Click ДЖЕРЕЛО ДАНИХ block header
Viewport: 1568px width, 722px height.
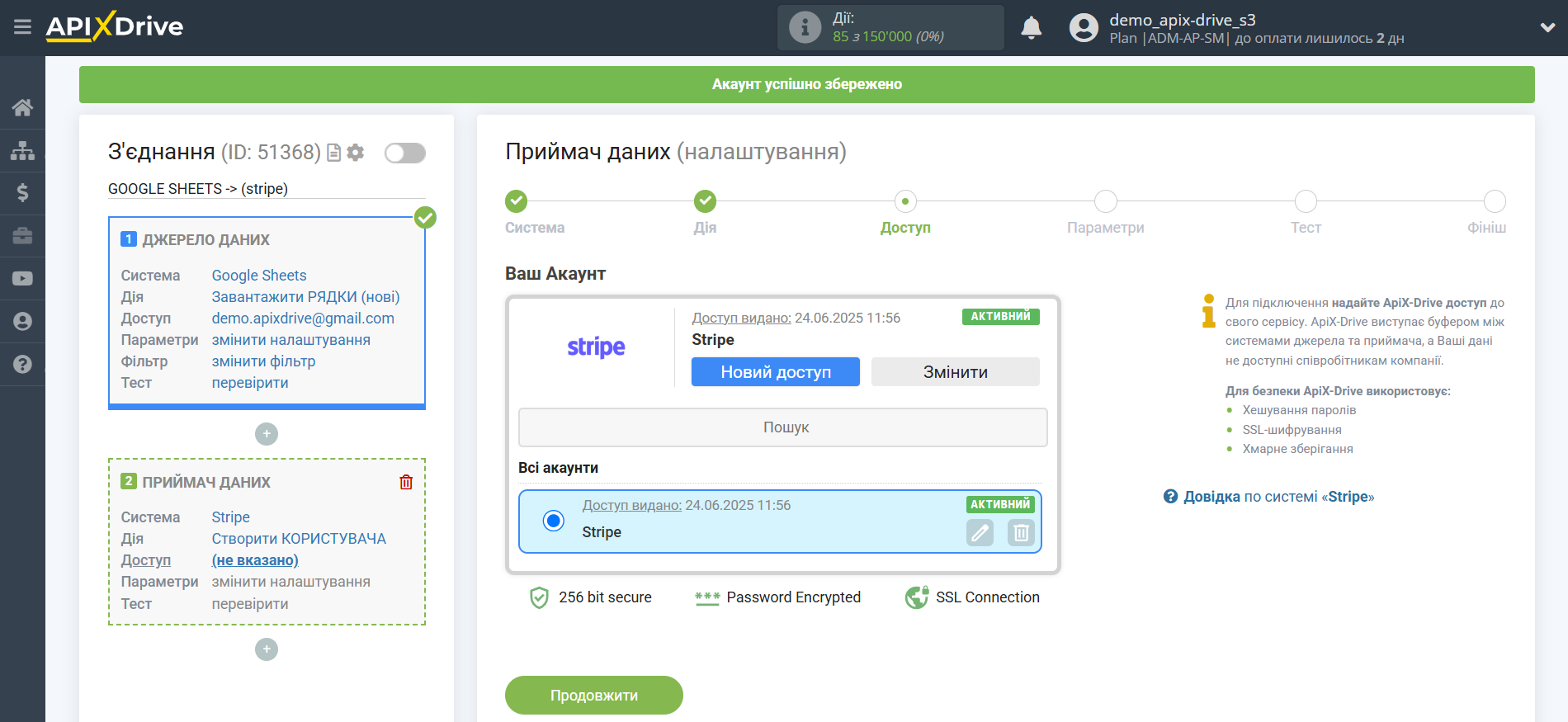205,240
